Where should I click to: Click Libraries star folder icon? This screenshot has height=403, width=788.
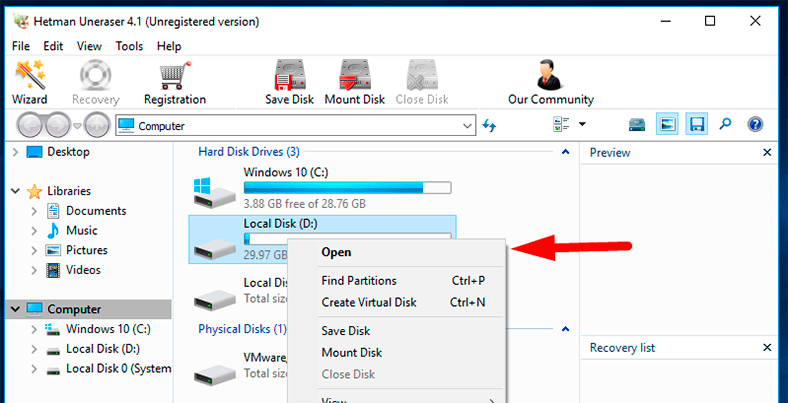point(34,191)
